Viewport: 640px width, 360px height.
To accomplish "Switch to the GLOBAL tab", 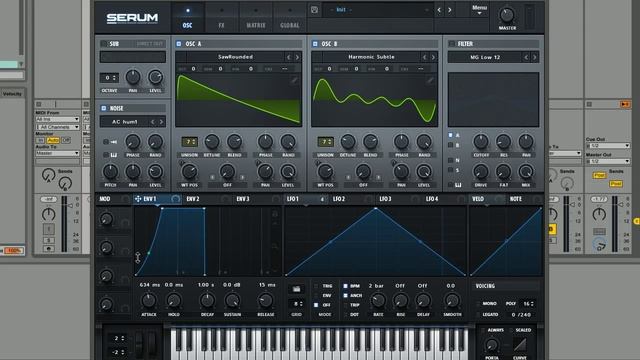I will click(x=290, y=18).
